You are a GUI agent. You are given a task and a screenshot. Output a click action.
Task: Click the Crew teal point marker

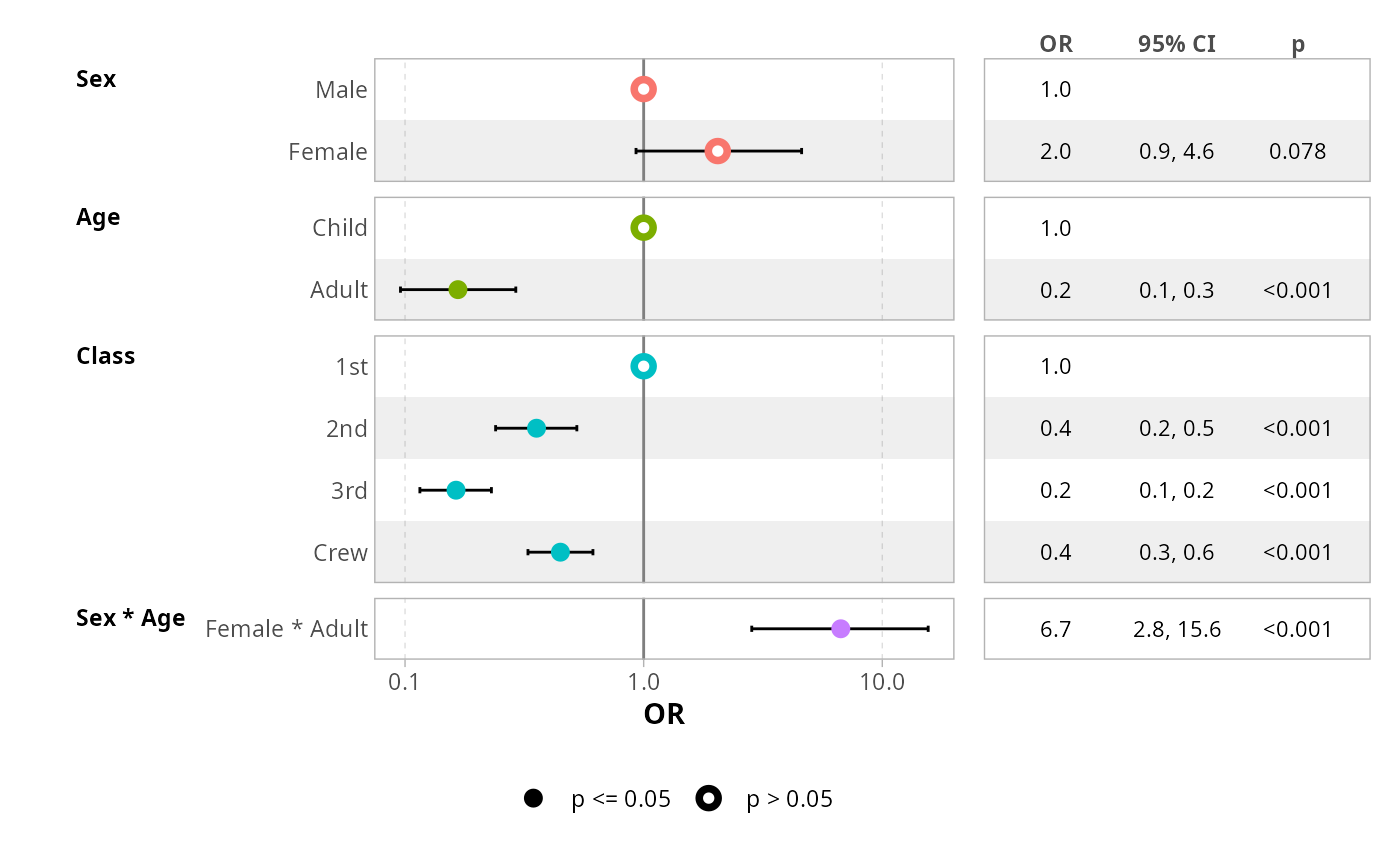coord(560,552)
